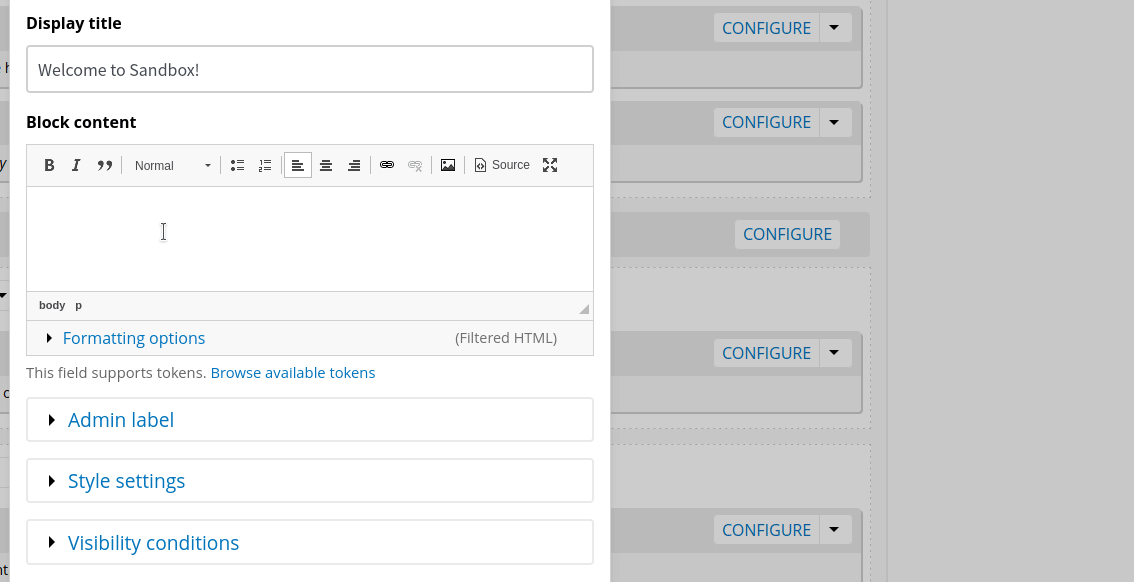Screen dimensions: 1134x582
Task: Expand the Formatting options disclosure
Action: point(134,338)
